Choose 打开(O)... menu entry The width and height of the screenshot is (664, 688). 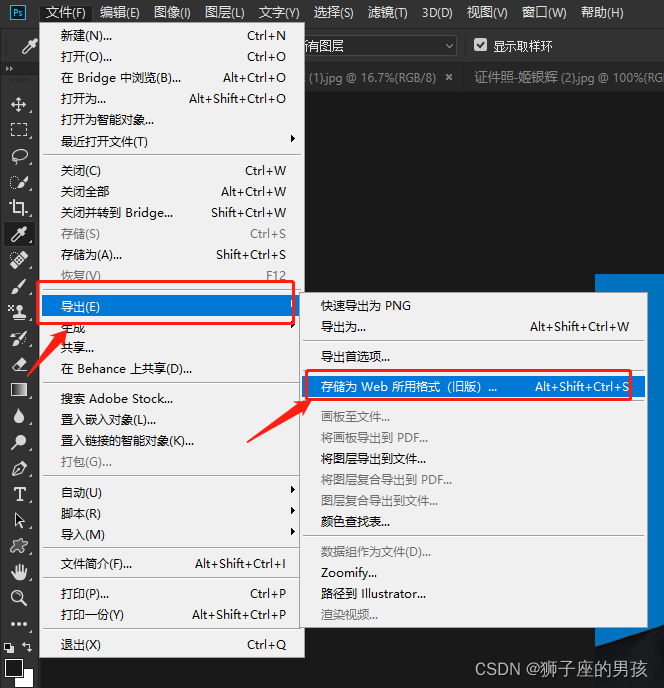[x=172, y=57]
